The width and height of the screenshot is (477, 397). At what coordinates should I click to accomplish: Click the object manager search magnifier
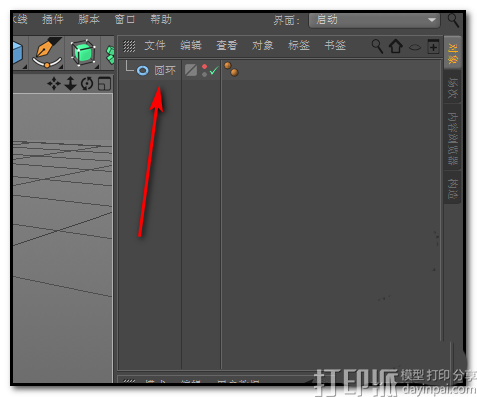[377, 46]
